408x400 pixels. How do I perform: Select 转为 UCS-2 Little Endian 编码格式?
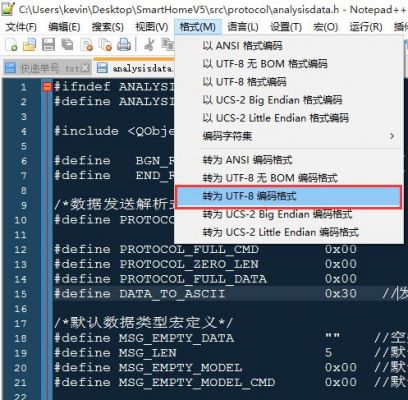289,232
